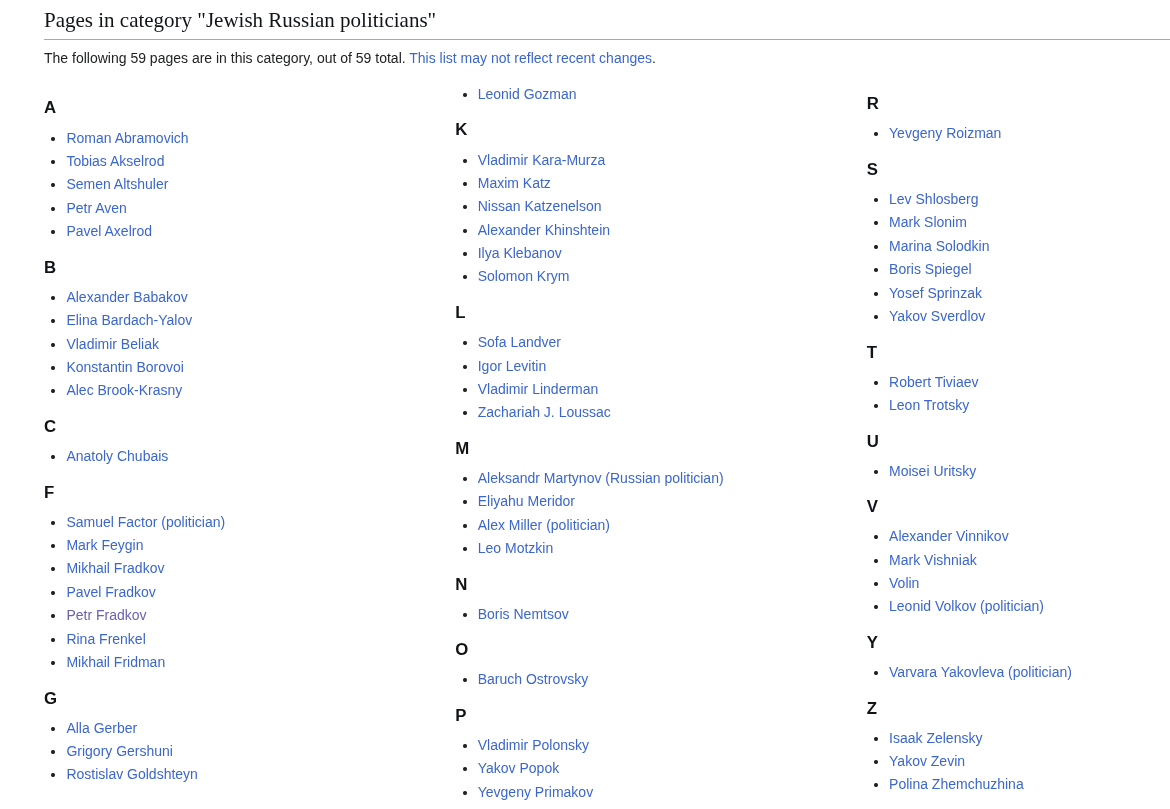Open Yosef Sprinzak article
Screen dimensions: 1170x809
pos(935,293)
